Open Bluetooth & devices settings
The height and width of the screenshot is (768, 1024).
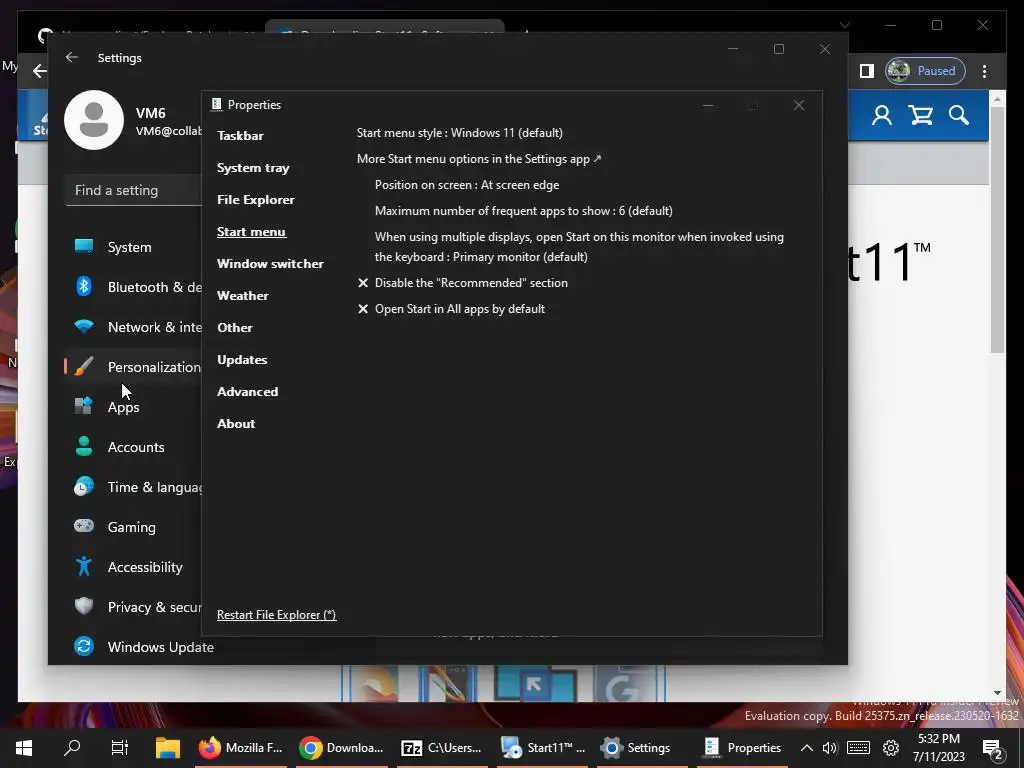[x=133, y=287]
